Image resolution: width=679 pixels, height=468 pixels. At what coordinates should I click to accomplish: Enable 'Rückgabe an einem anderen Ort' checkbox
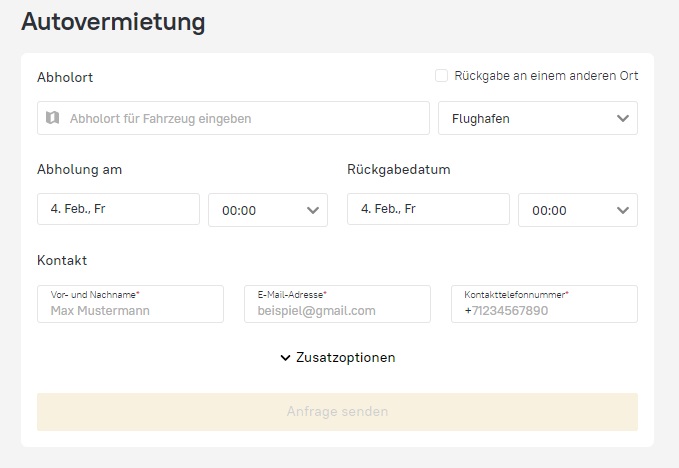pos(441,76)
